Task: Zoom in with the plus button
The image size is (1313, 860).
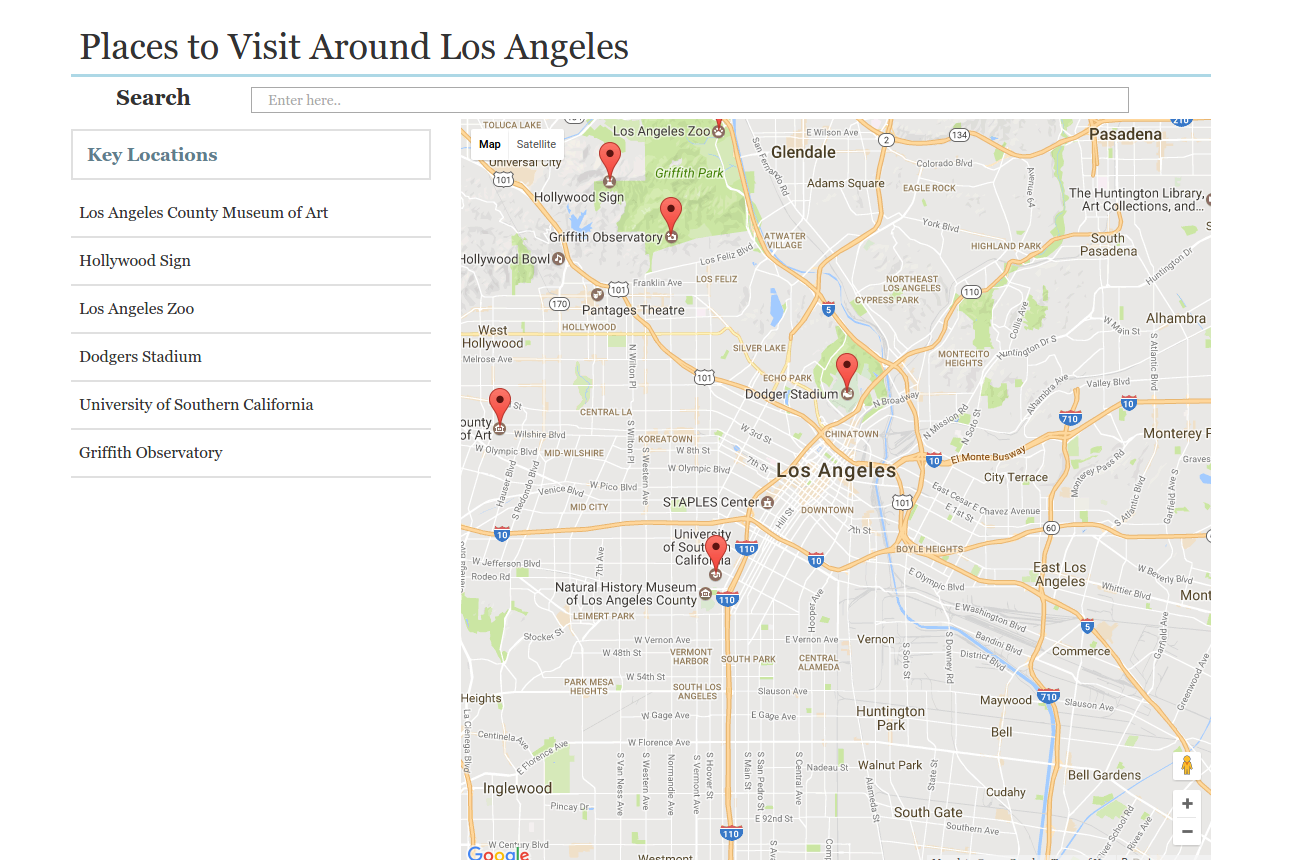Action: [1187, 804]
